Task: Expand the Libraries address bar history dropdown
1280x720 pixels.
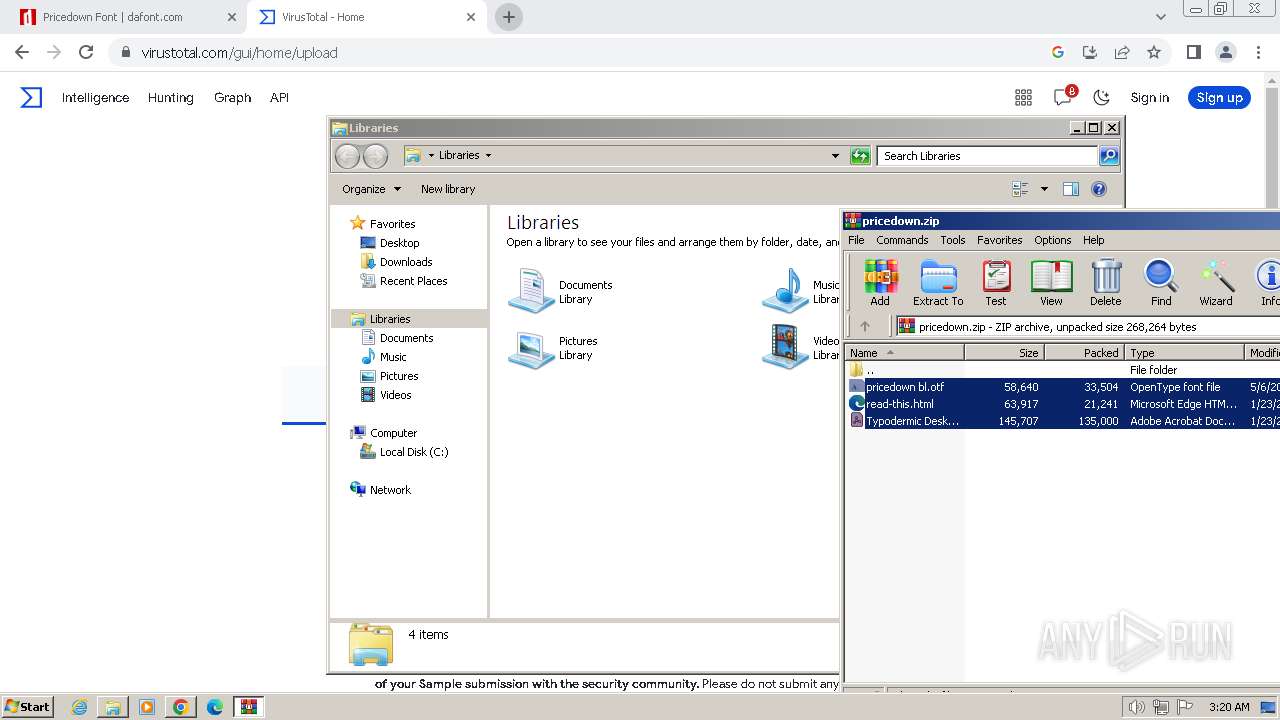Action: (x=835, y=155)
